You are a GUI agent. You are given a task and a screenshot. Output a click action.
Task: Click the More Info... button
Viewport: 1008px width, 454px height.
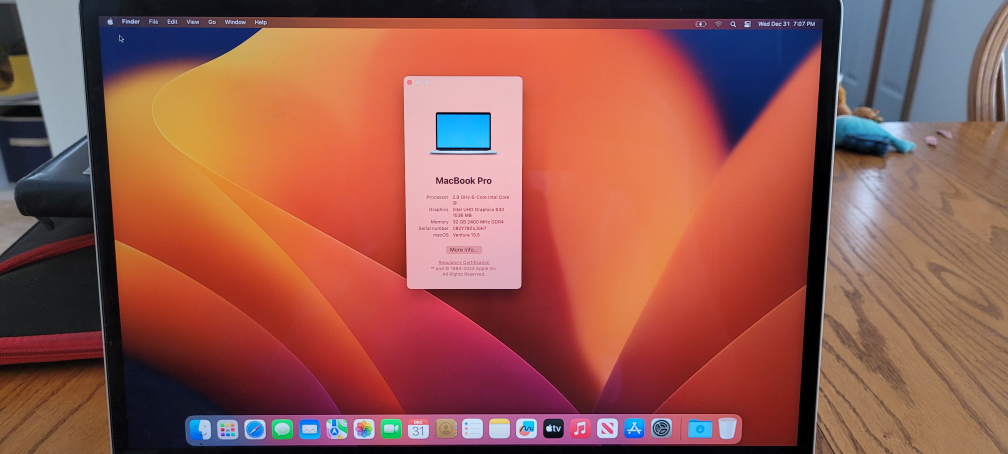pos(464,250)
